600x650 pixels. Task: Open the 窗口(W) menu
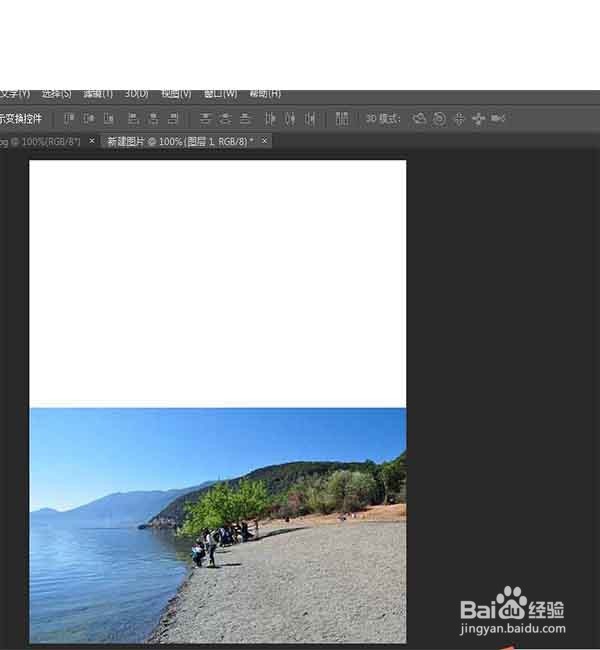click(x=221, y=94)
